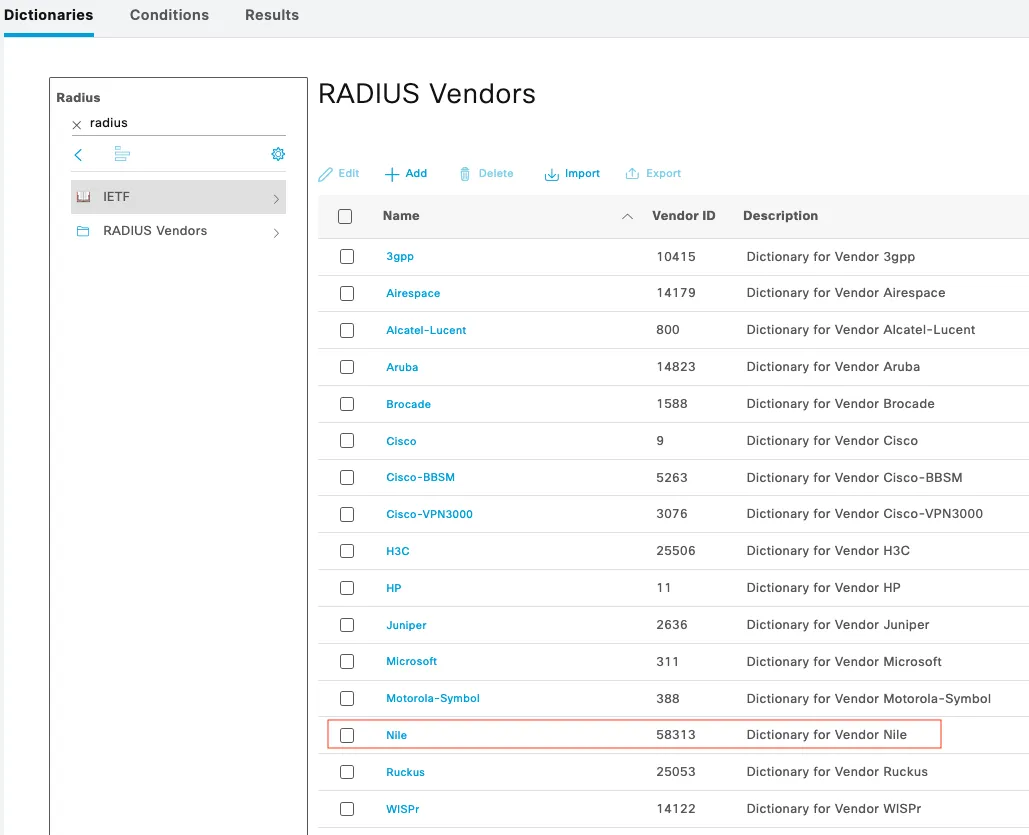The image size is (1029, 835).
Task: Expand the RADIUS Vendors chevron
Action: click(x=276, y=233)
